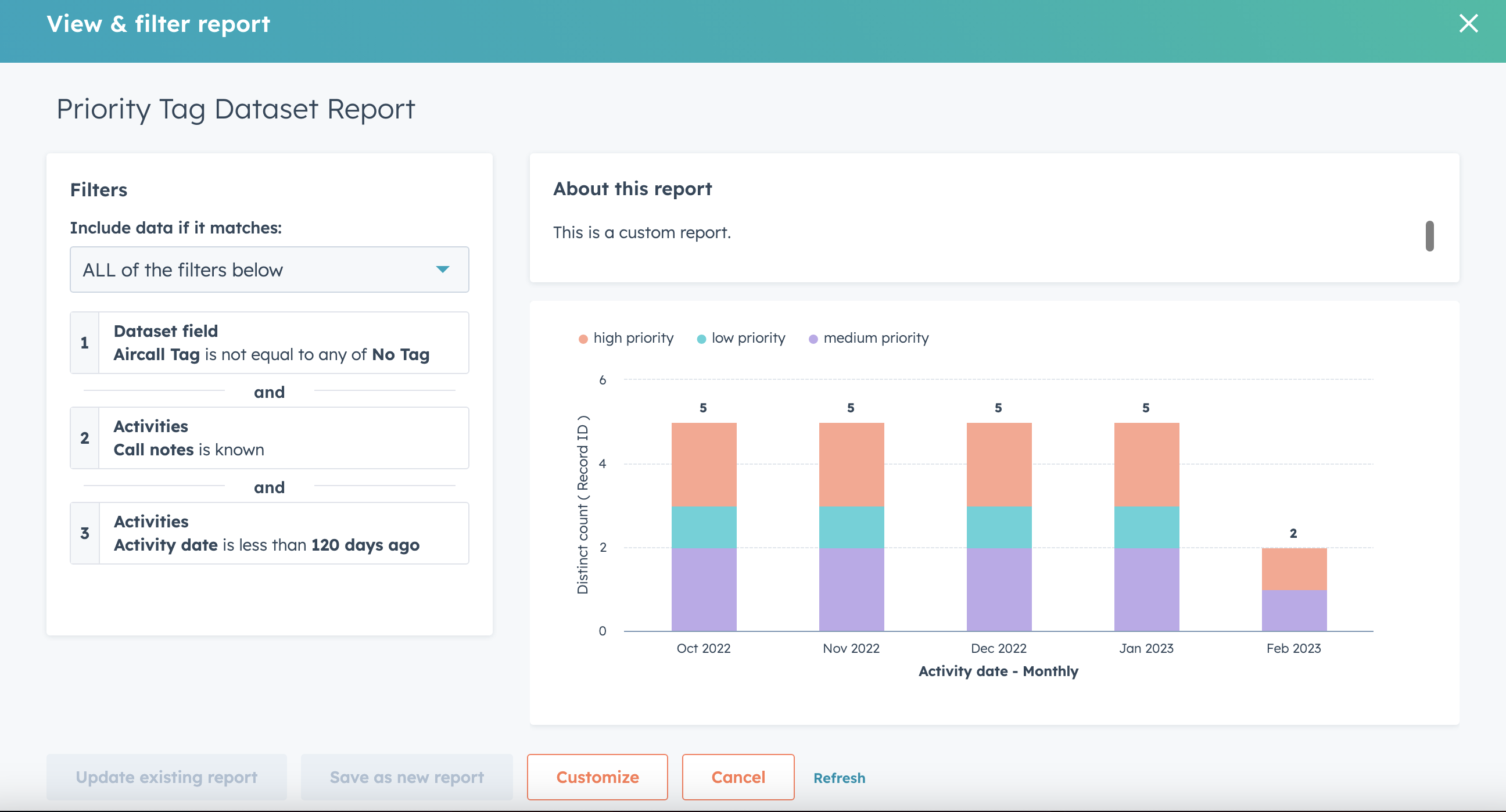Viewport: 1506px width, 812px height.
Task: Toggle medium priority series in legend
Action: [875, 338]
